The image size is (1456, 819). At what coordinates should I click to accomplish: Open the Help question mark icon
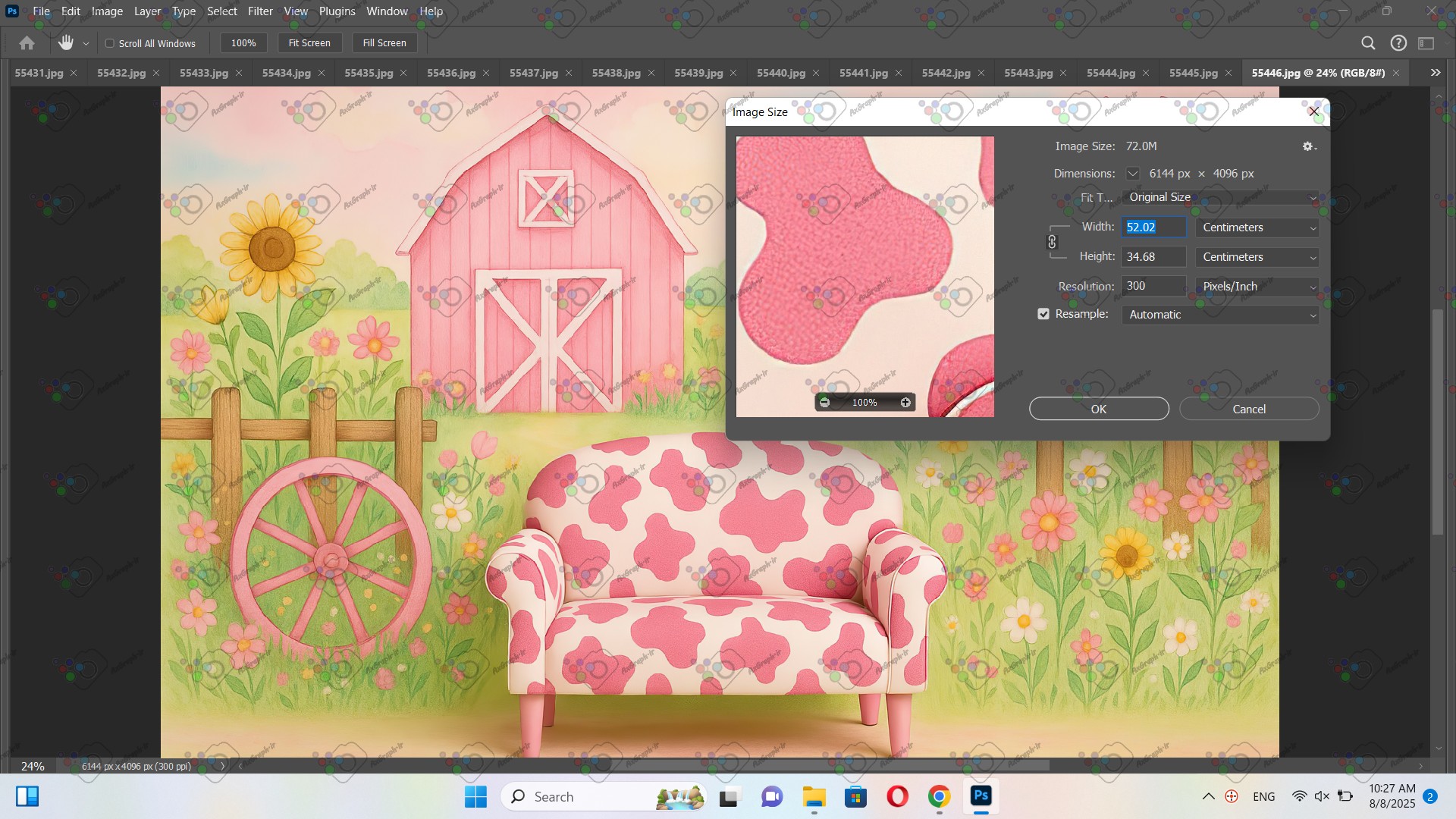tap(1398, 43)
